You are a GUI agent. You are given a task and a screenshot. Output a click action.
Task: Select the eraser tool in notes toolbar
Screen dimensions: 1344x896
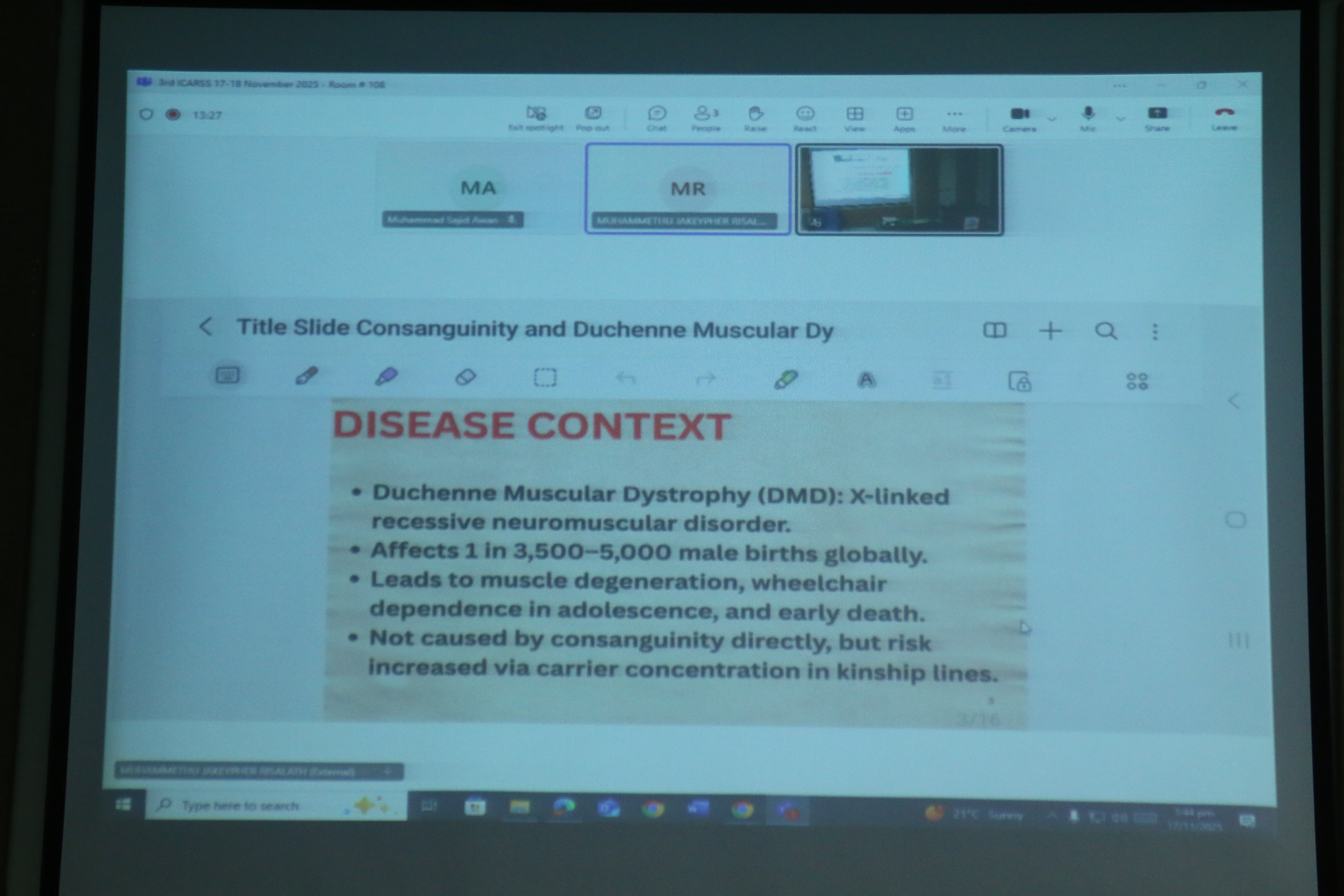[465, 377]
